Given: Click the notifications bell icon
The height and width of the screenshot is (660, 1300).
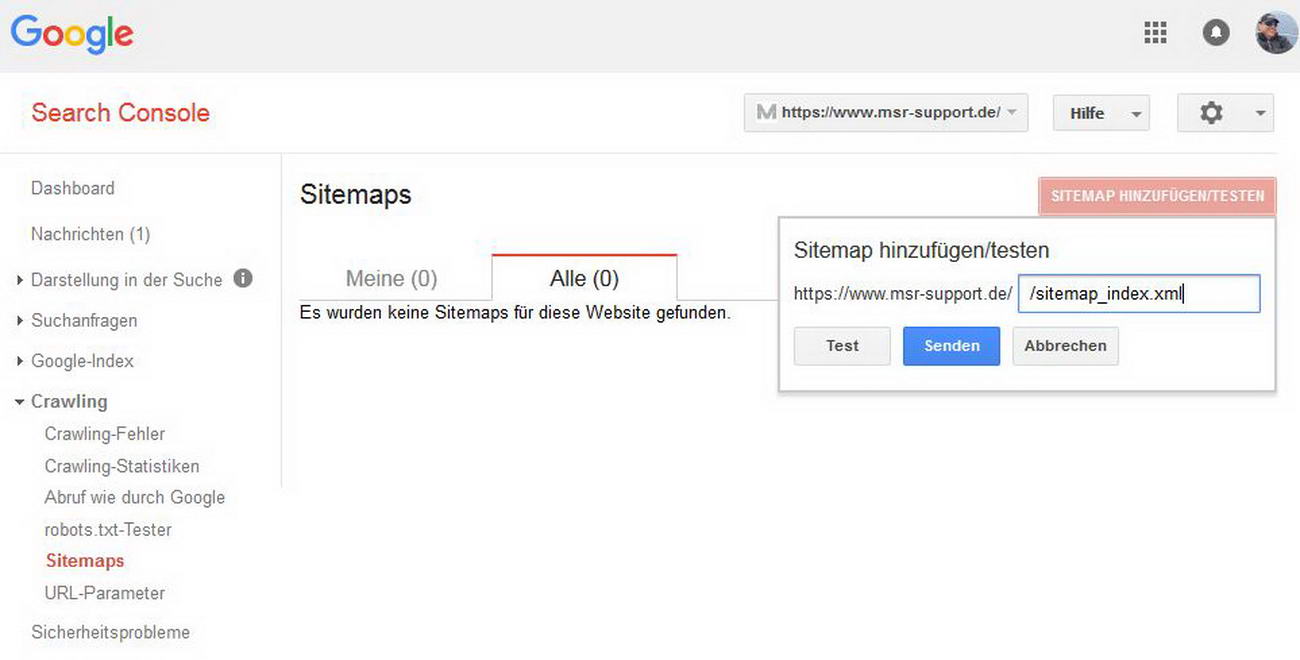Looking at the screenshot, I should coord(1215,33).
